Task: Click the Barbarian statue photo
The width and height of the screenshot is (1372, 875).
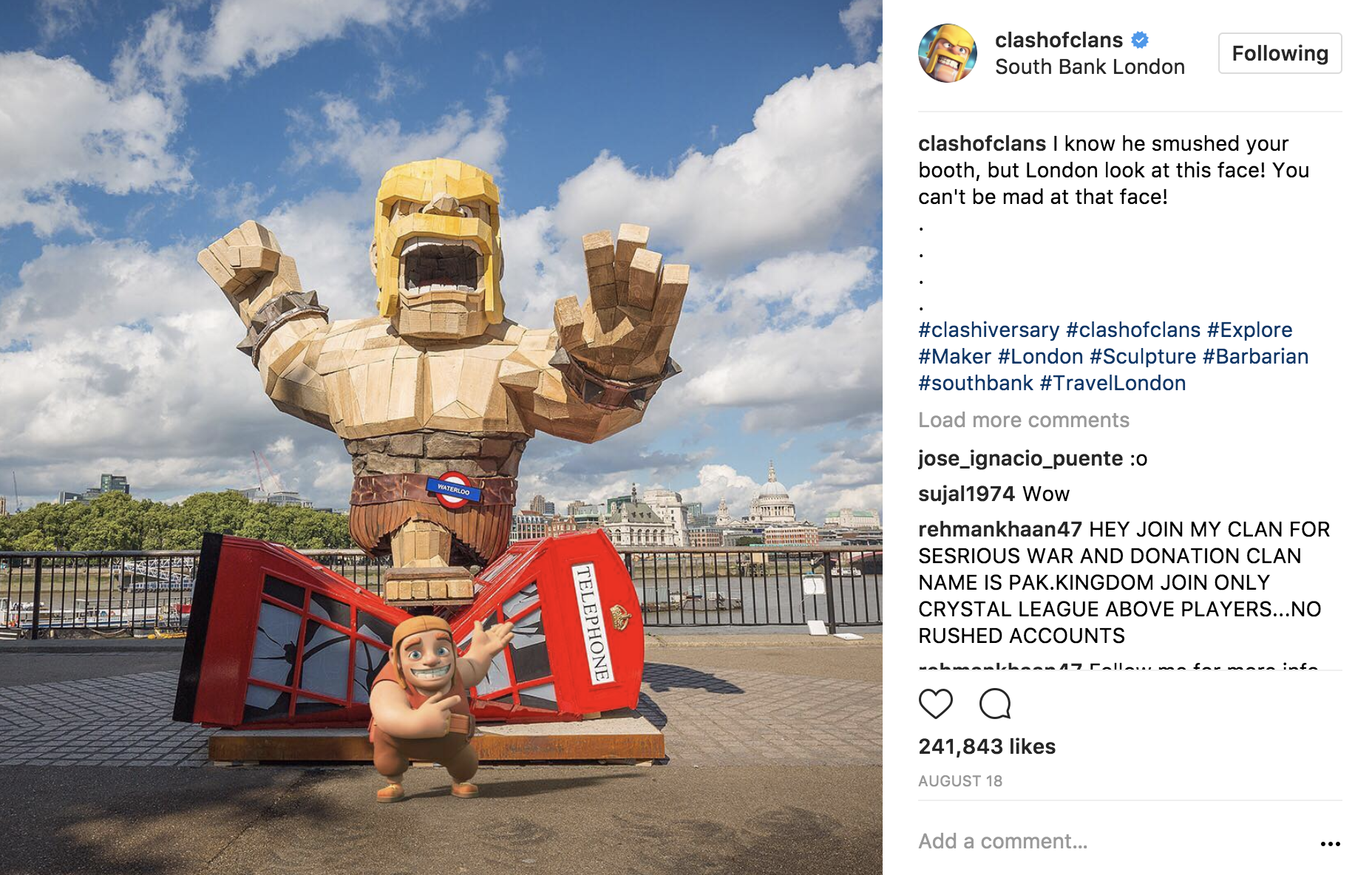Action: pos(441,437)
